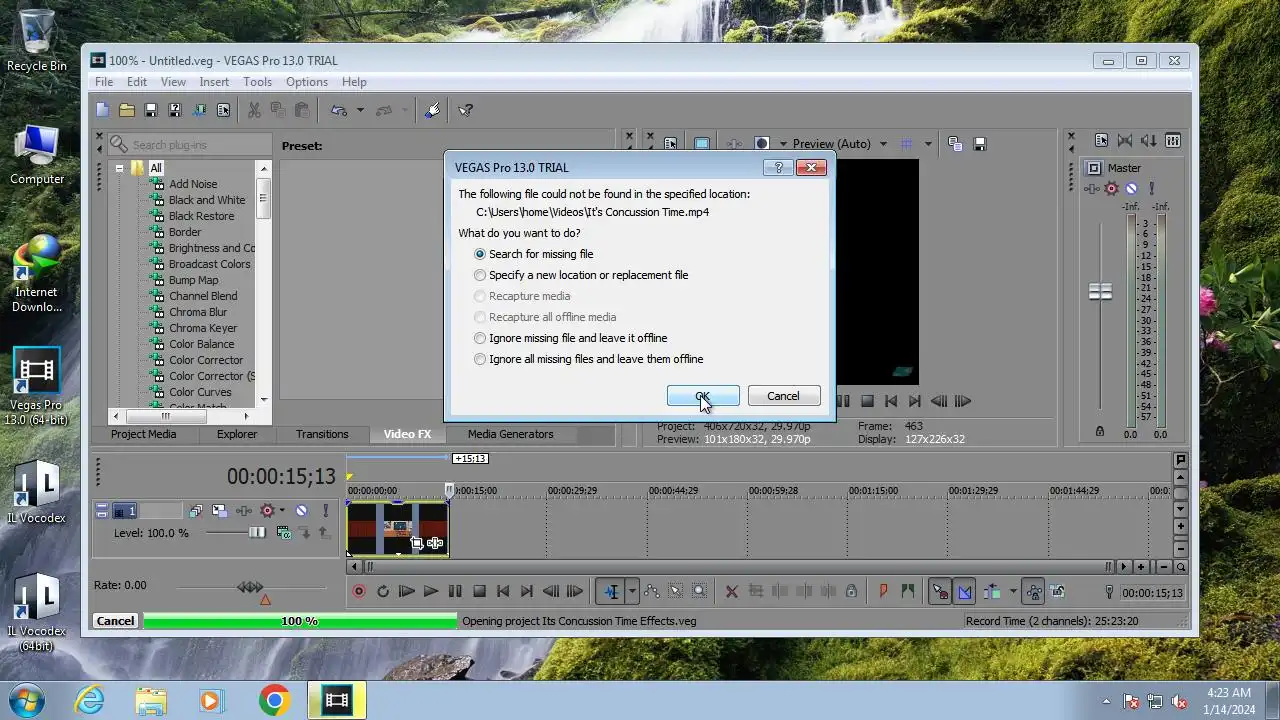Open the File menu
This screenshot has width=1280, height=720.
tap(104, 82)
